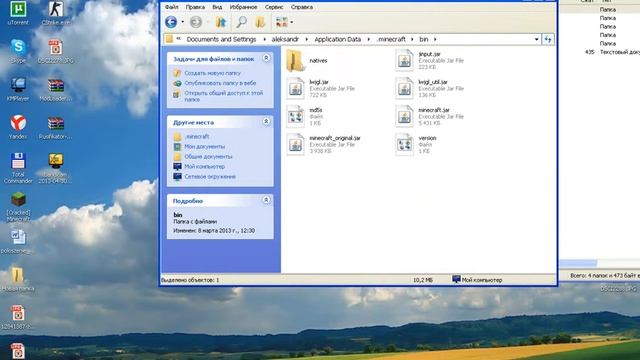
Task: Click aleksandr in the address path
Action: [x=285, y=39]
